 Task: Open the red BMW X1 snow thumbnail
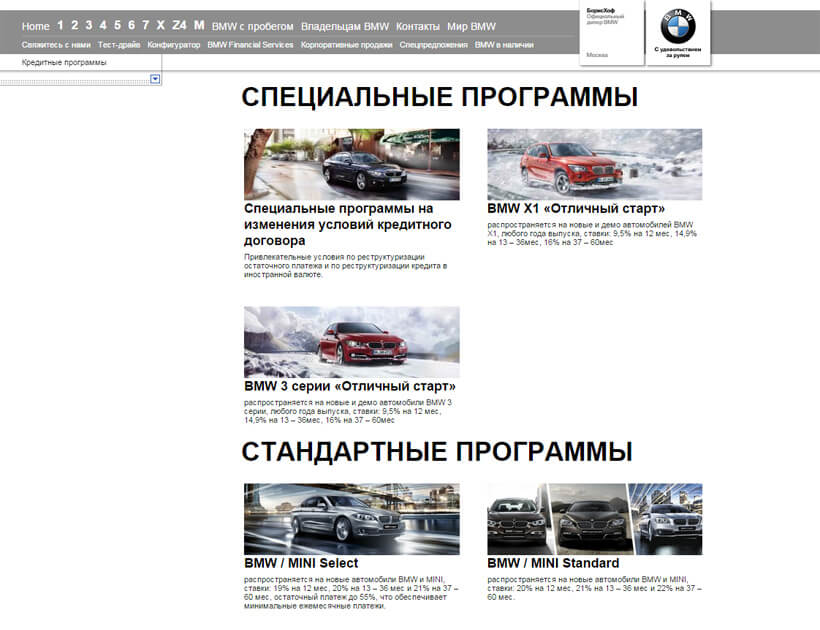(595, 164)
